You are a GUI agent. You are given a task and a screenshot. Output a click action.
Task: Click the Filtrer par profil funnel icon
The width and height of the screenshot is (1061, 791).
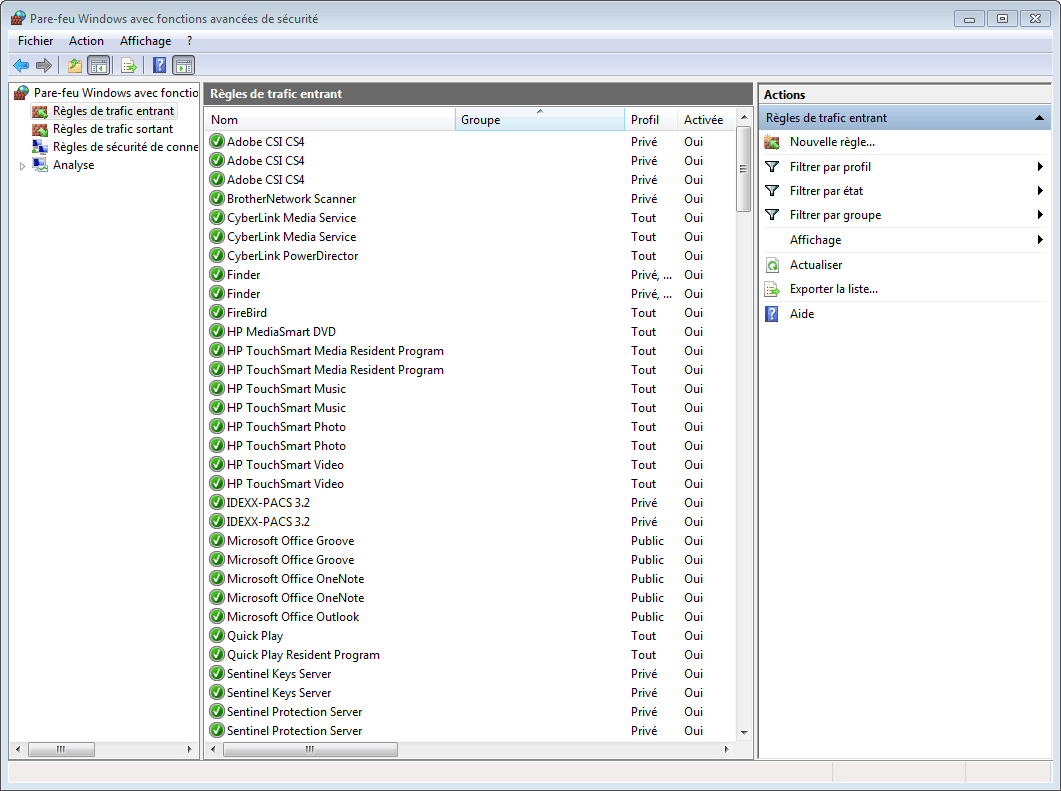pos(772,166)
